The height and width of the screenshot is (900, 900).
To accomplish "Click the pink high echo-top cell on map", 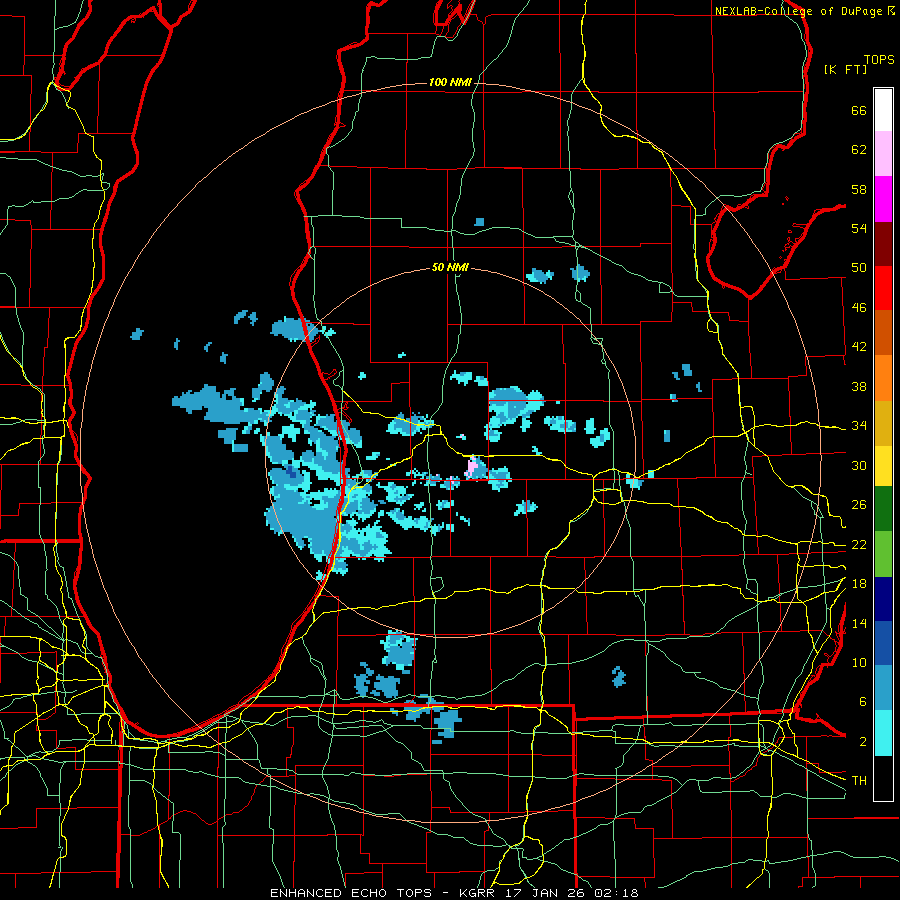I will tap(472, 466).
